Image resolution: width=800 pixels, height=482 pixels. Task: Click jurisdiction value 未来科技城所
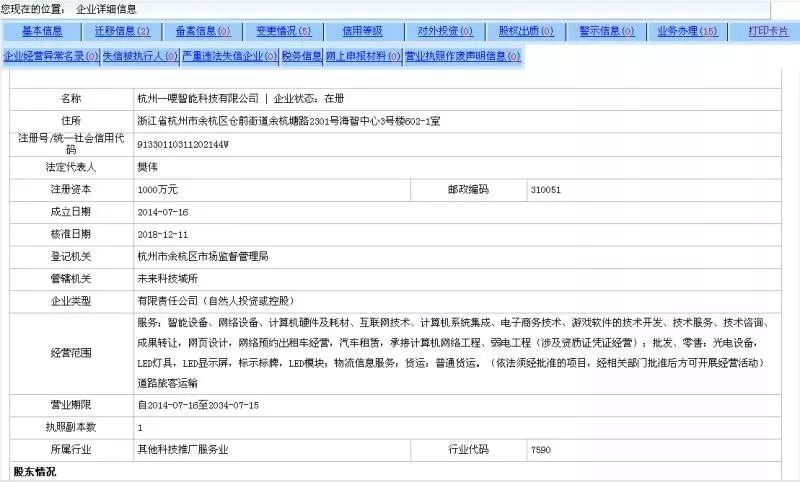(x=167, y=278)
